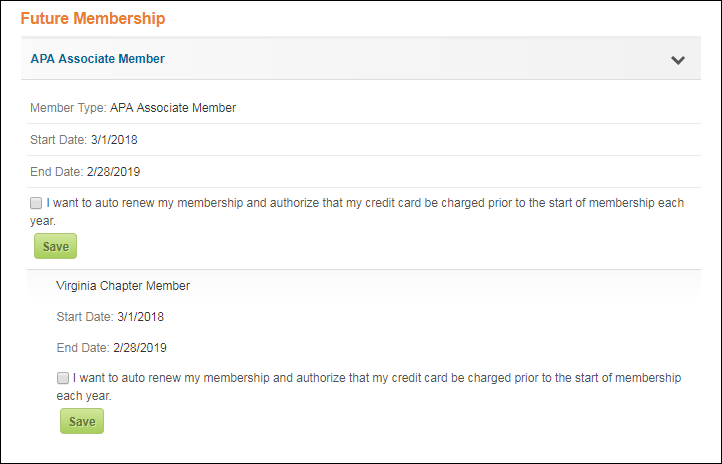
Task: Click the APA End Date value 2/28/2019
Action: click(x=113, y=172)
